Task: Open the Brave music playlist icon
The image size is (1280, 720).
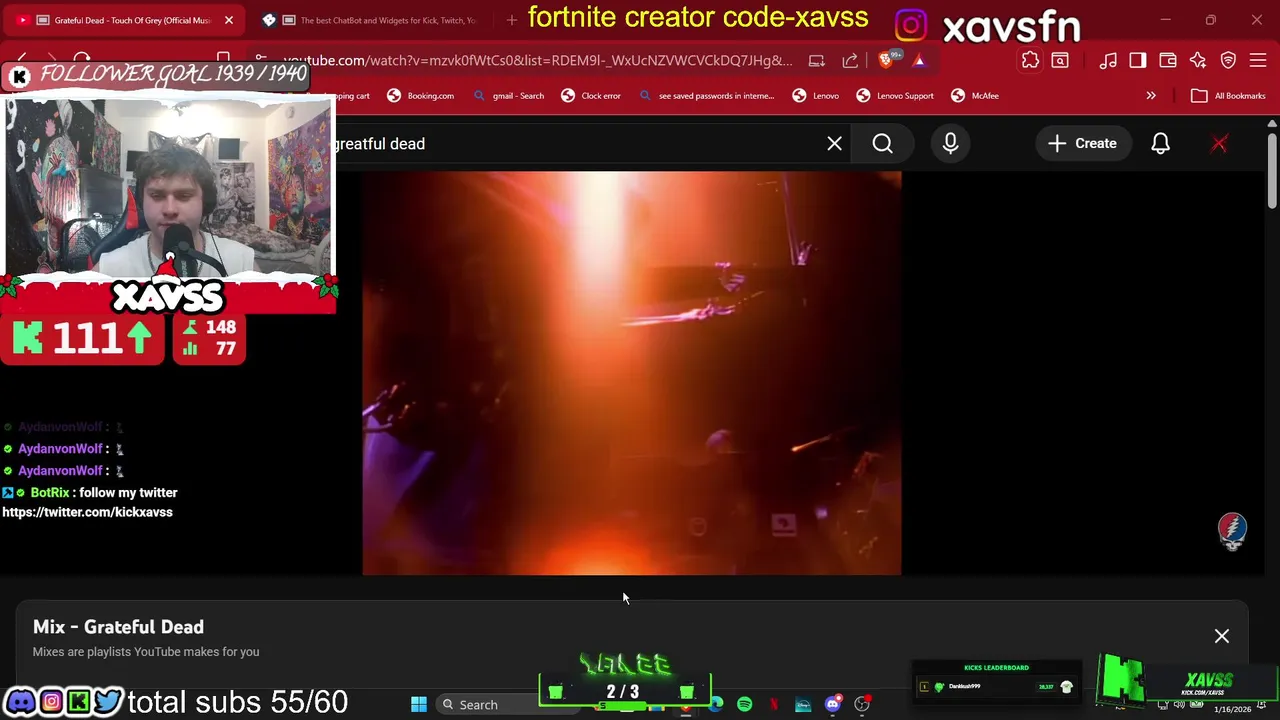Action: pyautogui.click(x=1108, y=61)
